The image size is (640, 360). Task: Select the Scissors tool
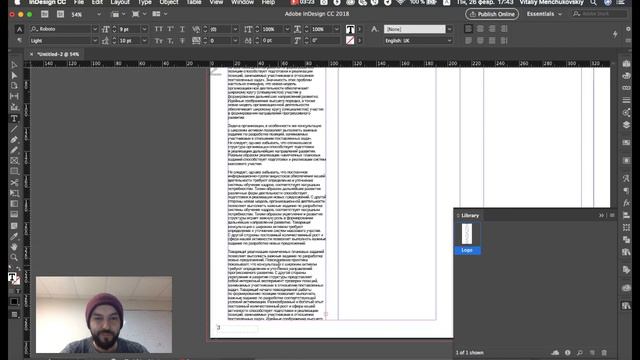tap(14, 182)
